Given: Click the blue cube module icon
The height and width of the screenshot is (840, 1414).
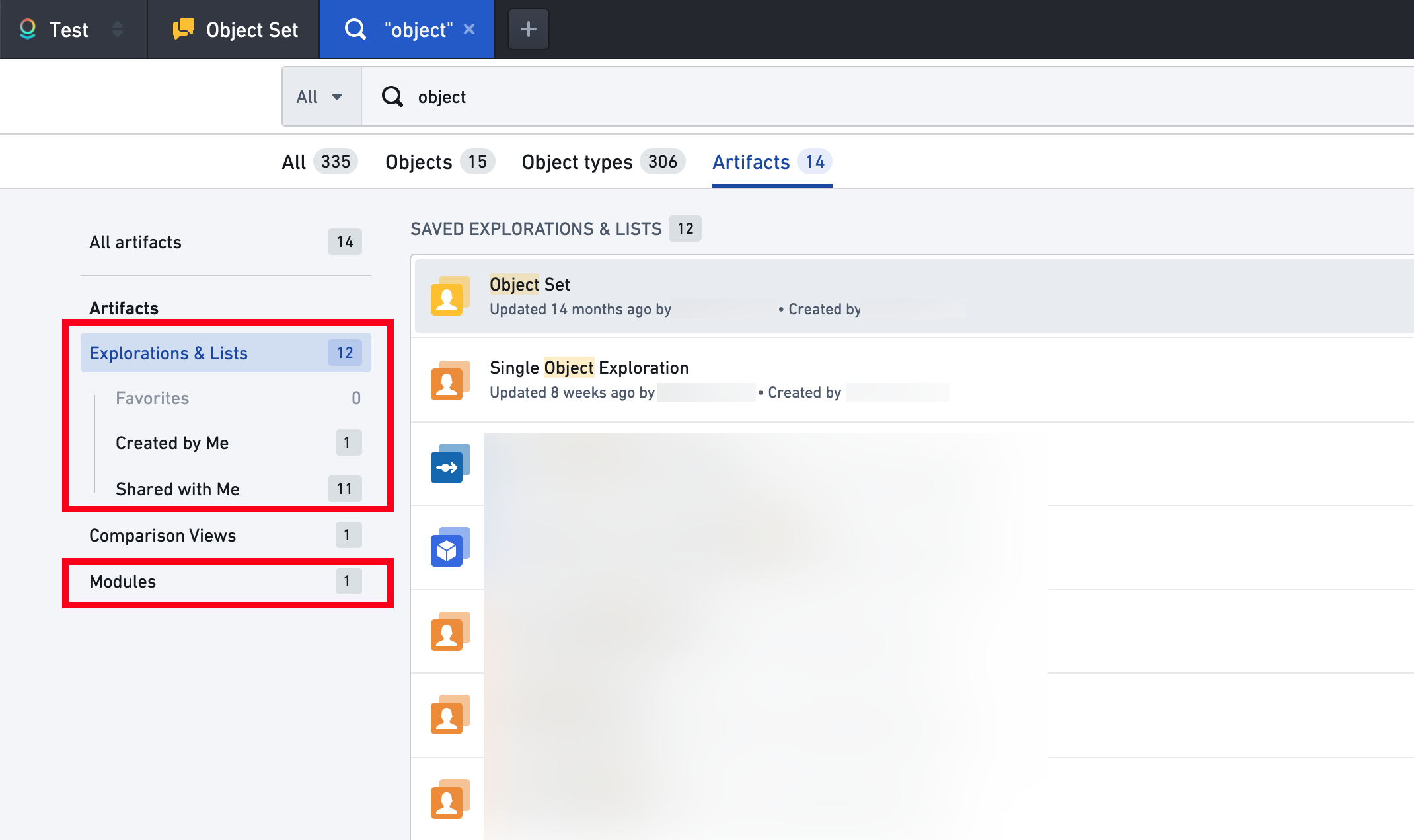Looking at the screenshot, I should tap(450, 547).
